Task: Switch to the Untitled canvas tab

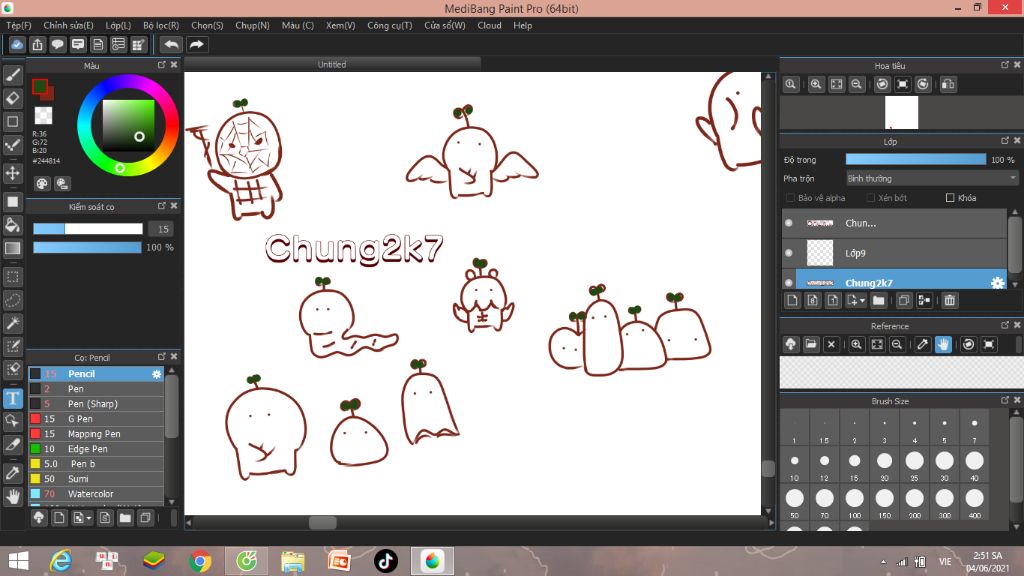Action: pyautogui.click(x=332, y=64)
